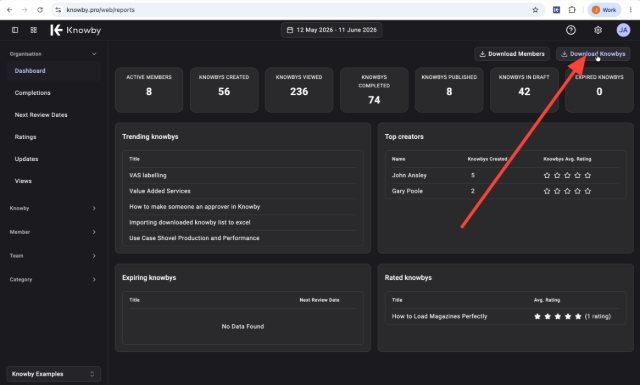
Task: Click the first rating star for John Ansley
Action: [547, 175]
